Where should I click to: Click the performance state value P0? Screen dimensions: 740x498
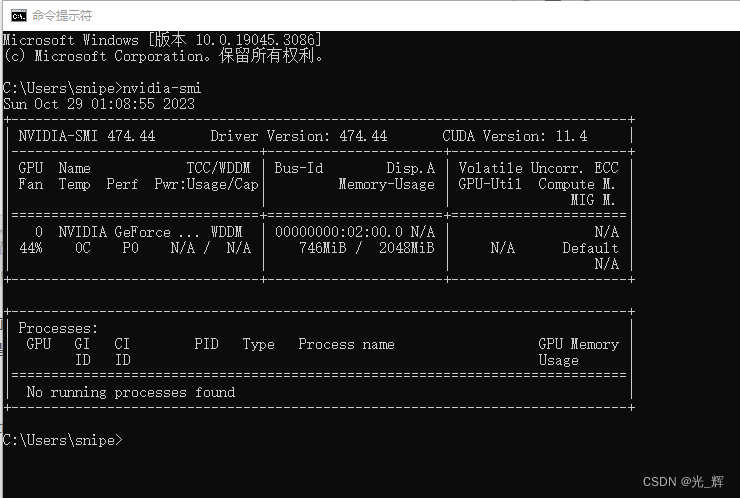[x=131, y=248]
